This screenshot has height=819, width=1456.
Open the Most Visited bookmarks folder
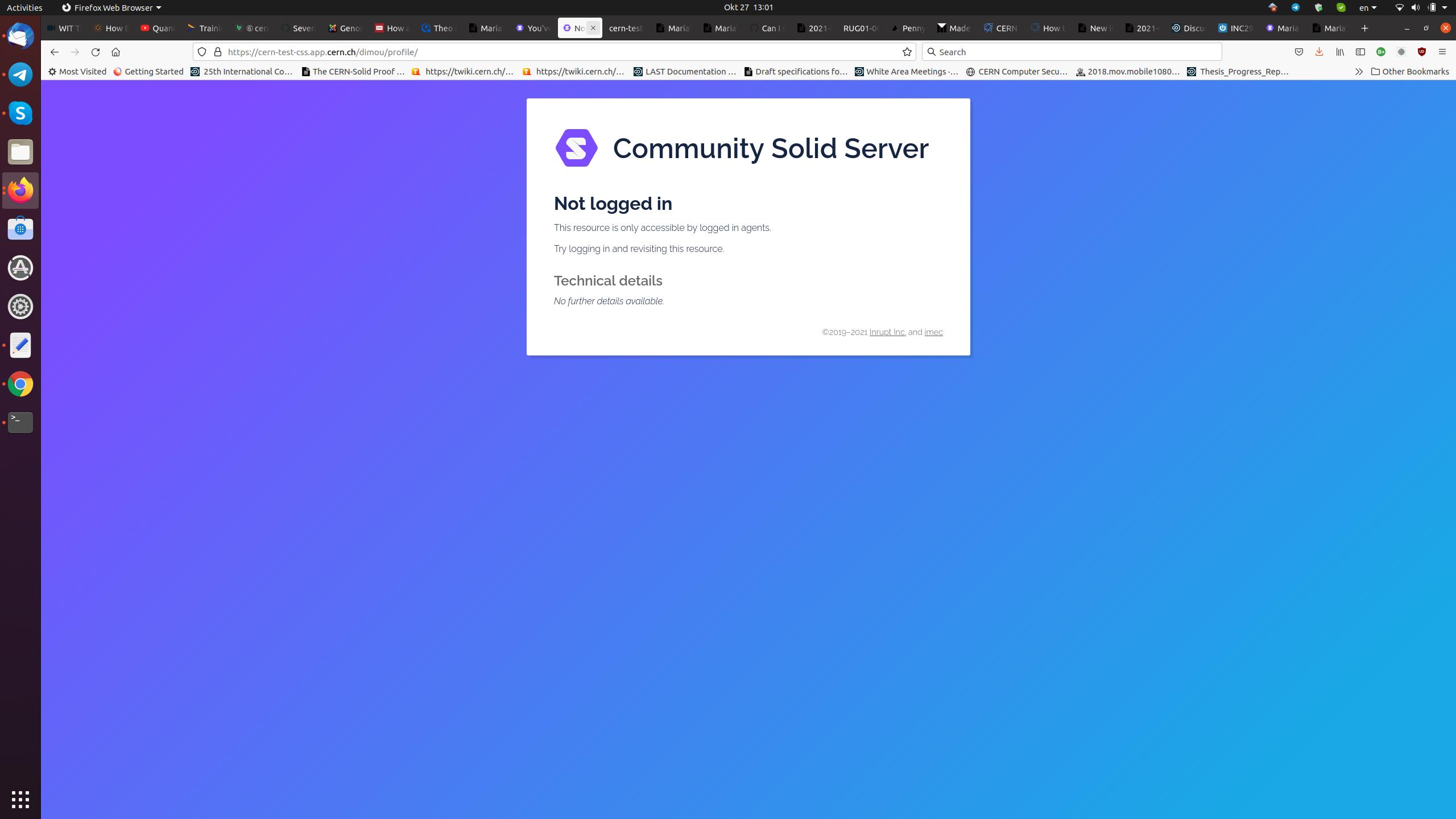(77, 72)
